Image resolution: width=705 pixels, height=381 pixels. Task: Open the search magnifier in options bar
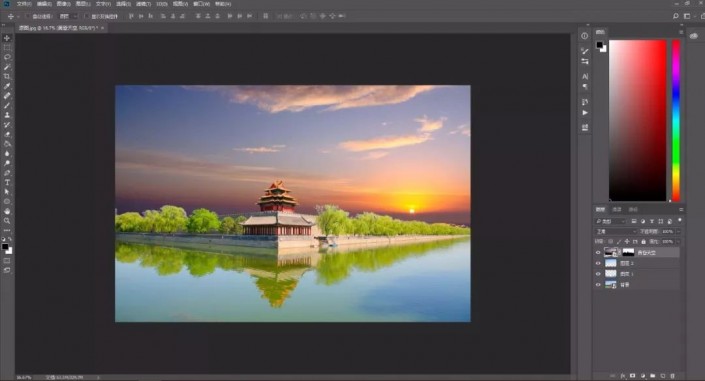[x=675, y=16]
